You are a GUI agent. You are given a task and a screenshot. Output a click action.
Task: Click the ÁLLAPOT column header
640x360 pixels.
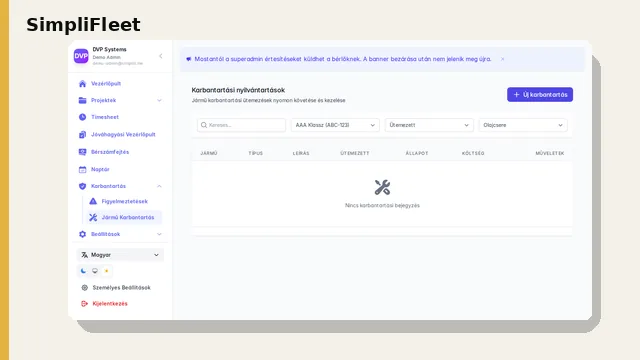tap(417, 153)
